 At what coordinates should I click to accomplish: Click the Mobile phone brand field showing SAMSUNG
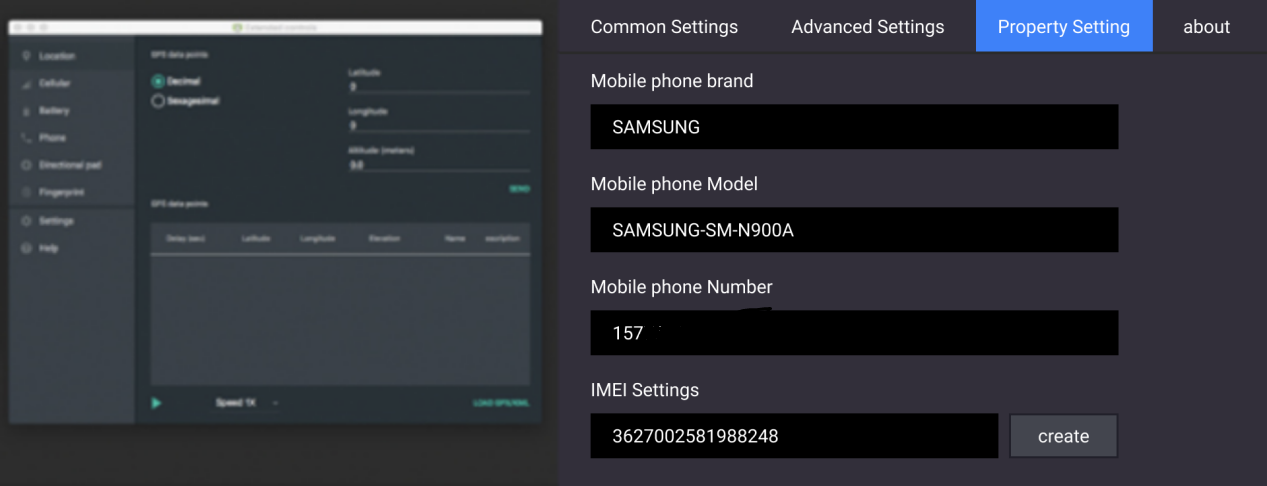pyautogui.click(x=854, y=127)
